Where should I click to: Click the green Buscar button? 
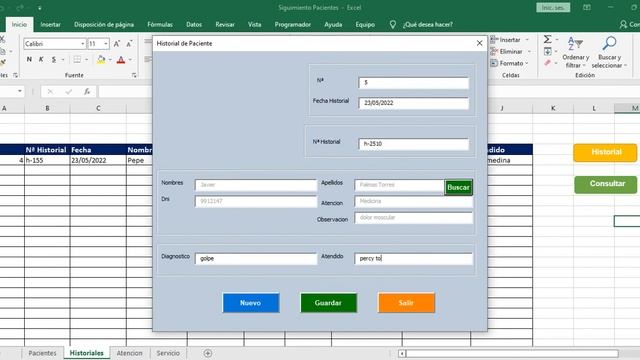pos(458,187)
